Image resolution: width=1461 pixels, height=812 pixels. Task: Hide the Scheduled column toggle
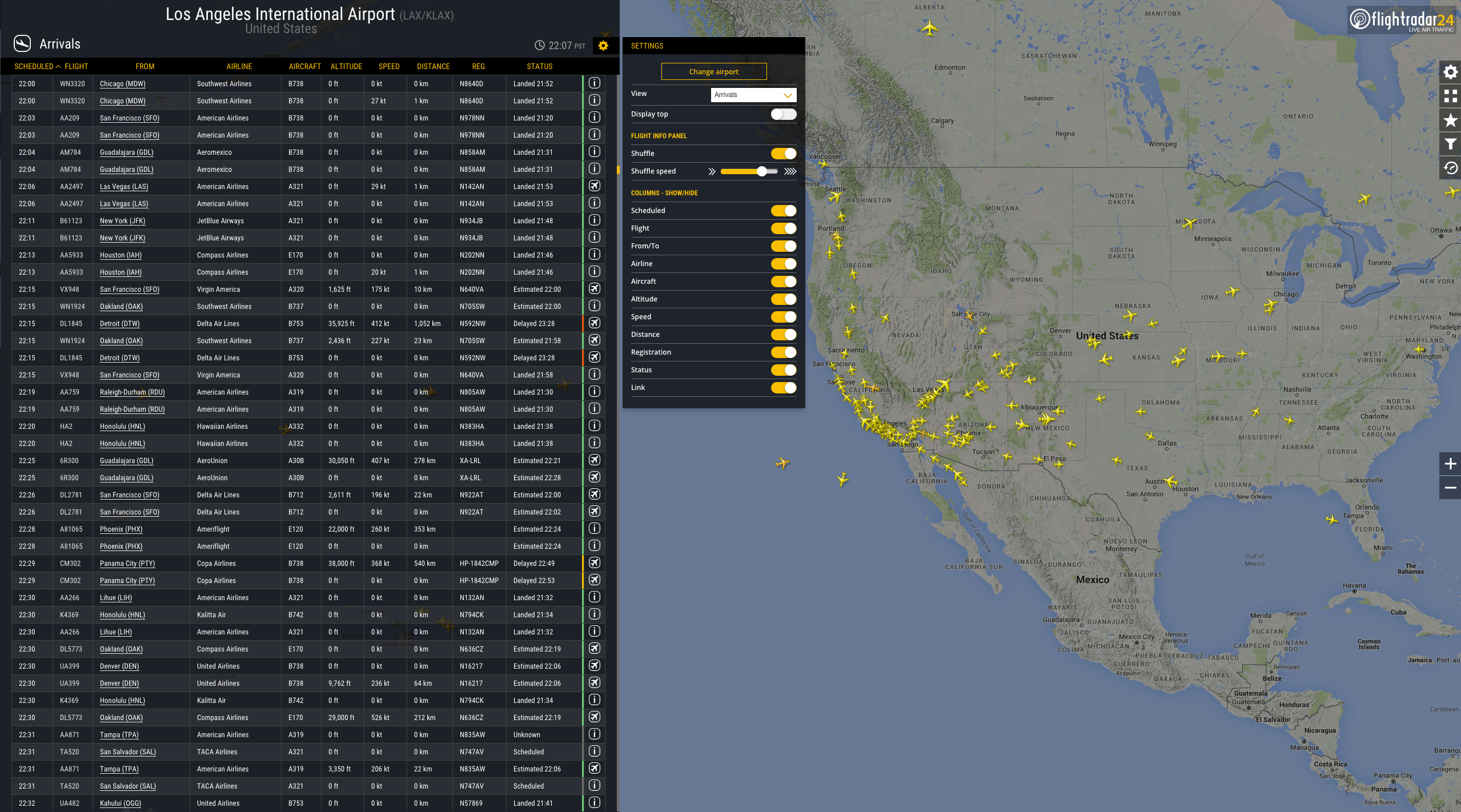coord(783,211)
